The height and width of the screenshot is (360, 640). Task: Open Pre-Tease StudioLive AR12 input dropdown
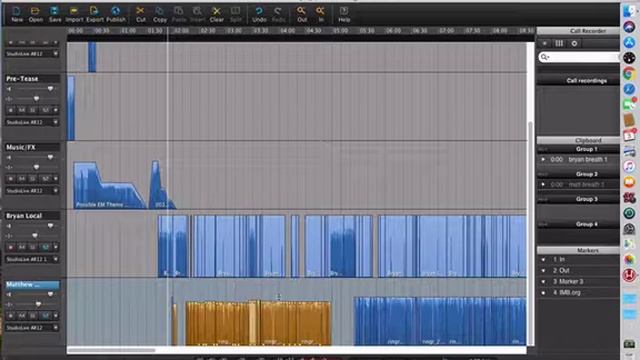click(x=31, y=122)
